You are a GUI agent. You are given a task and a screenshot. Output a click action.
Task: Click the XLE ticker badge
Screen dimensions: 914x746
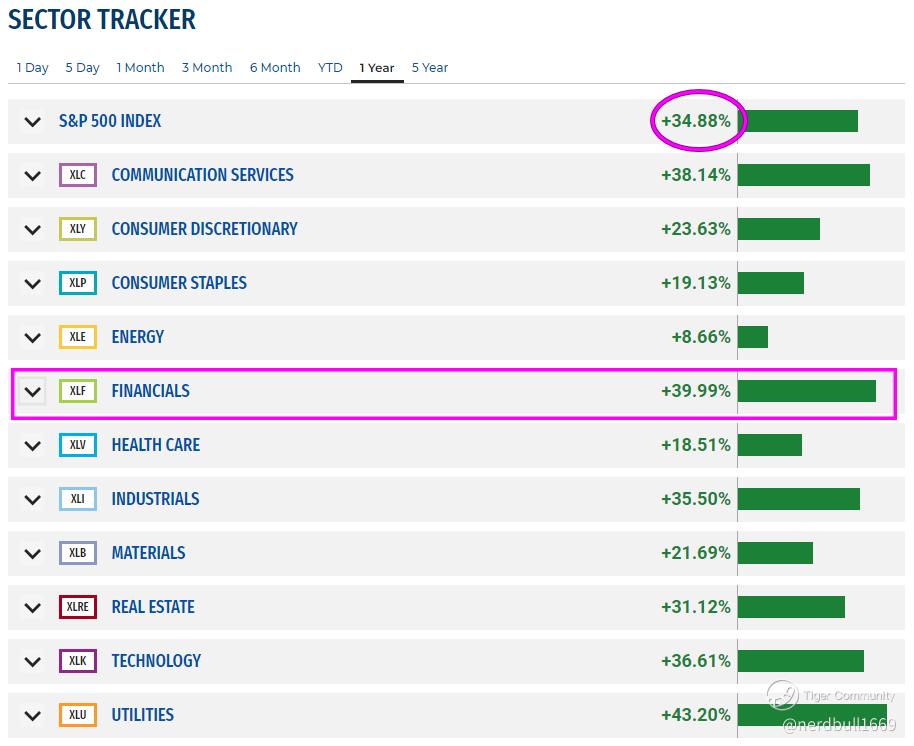(78, 337)
